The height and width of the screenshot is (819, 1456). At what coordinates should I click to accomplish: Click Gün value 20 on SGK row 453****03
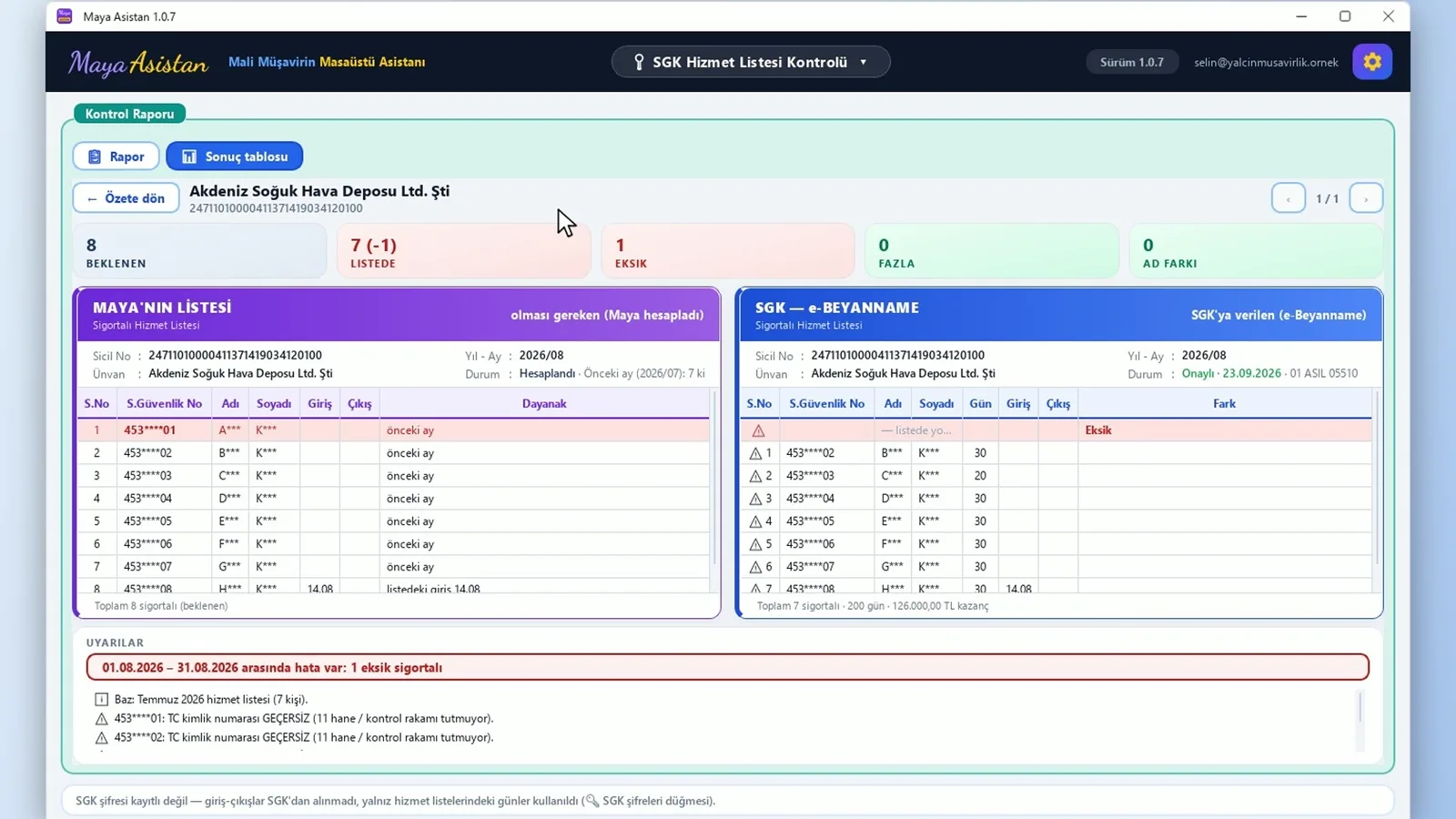tap(980, 476)
